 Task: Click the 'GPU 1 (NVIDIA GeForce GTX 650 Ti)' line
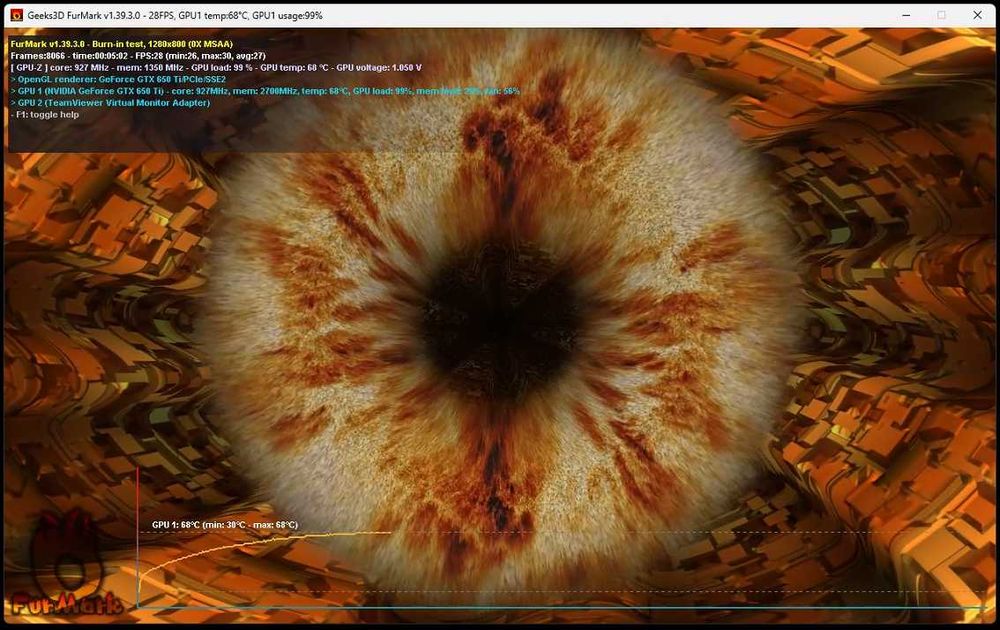[265, 91]
